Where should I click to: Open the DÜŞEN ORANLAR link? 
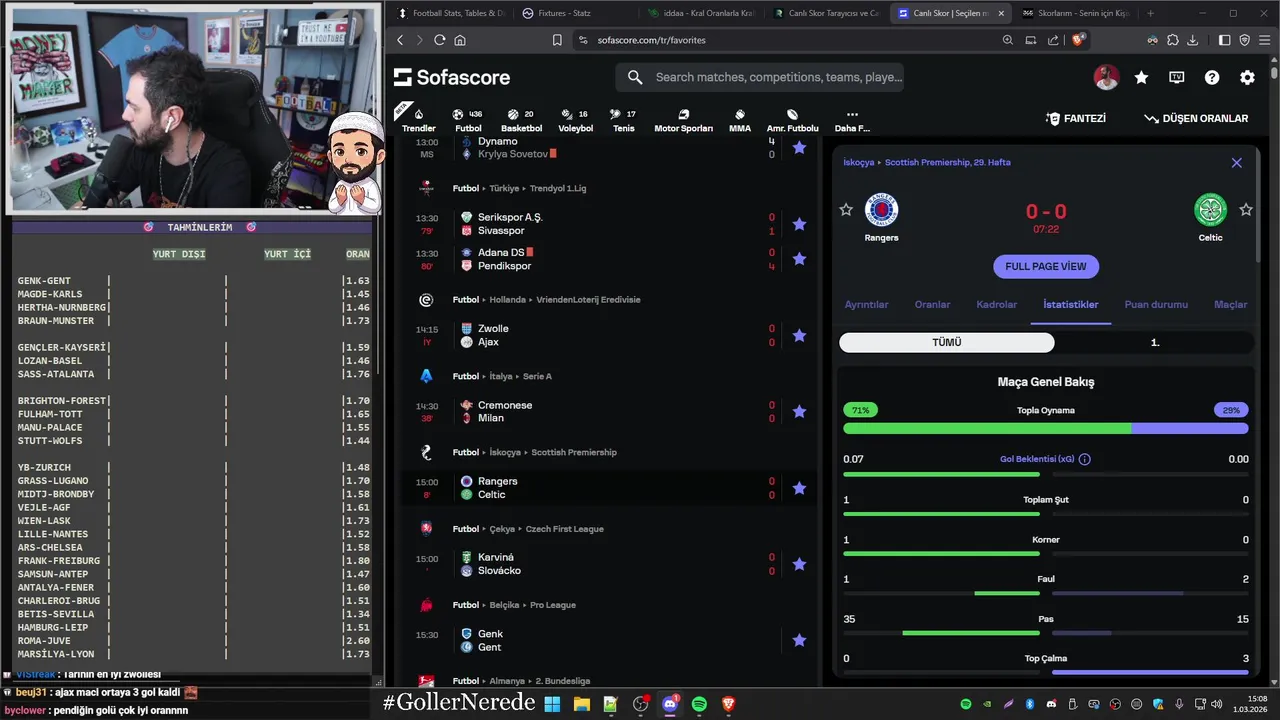pyautogui.click(x=1196, y=118)
